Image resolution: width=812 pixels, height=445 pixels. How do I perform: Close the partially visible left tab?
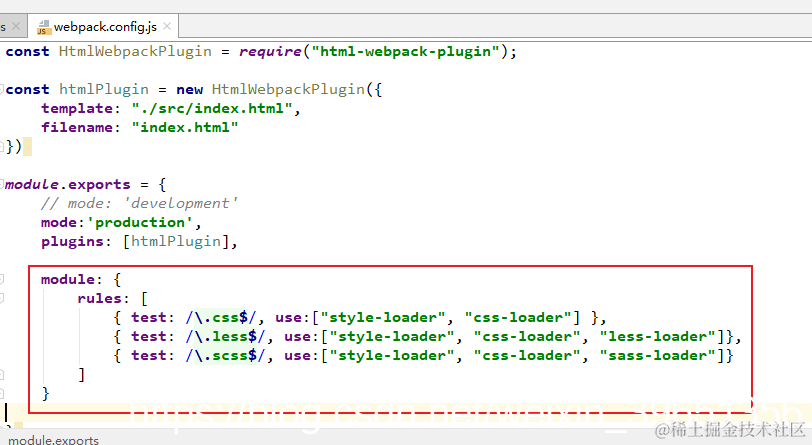click(x=16, y=26)
